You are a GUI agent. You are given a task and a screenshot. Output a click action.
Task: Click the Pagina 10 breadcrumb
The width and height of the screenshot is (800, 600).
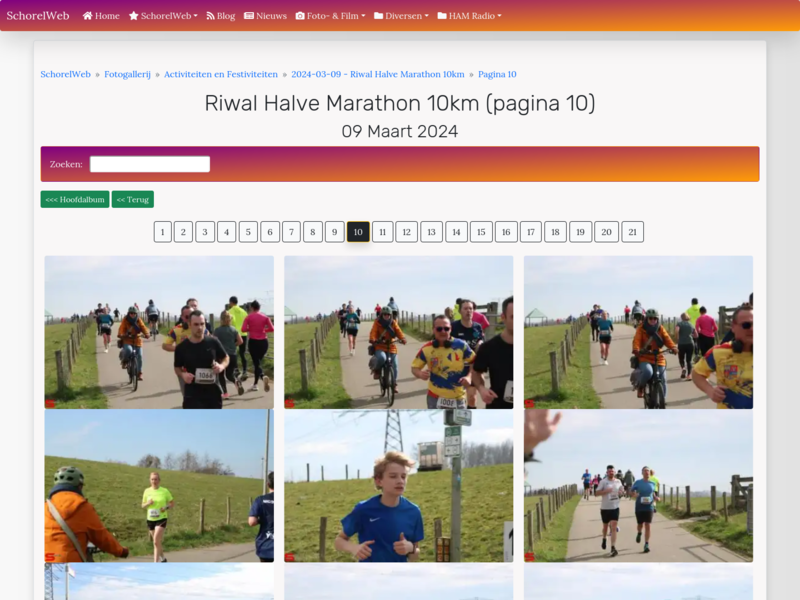[x=497, y=74]
